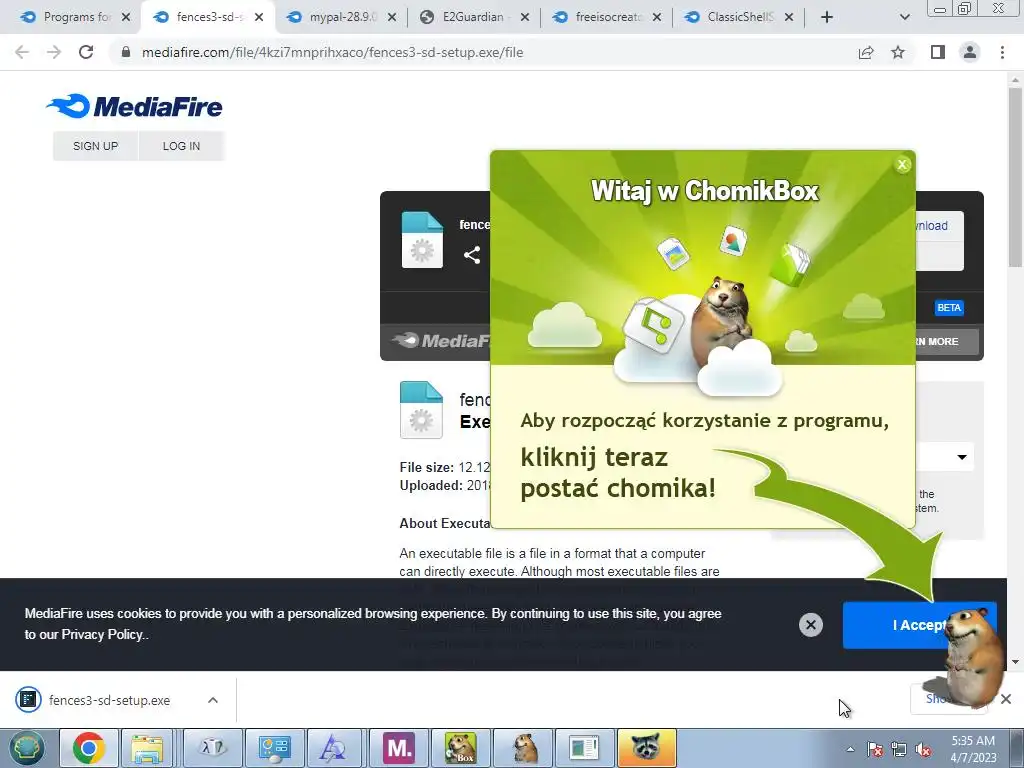Open the Chrome three-dot menu
1024x768 pixels.
click(1002, 52)
